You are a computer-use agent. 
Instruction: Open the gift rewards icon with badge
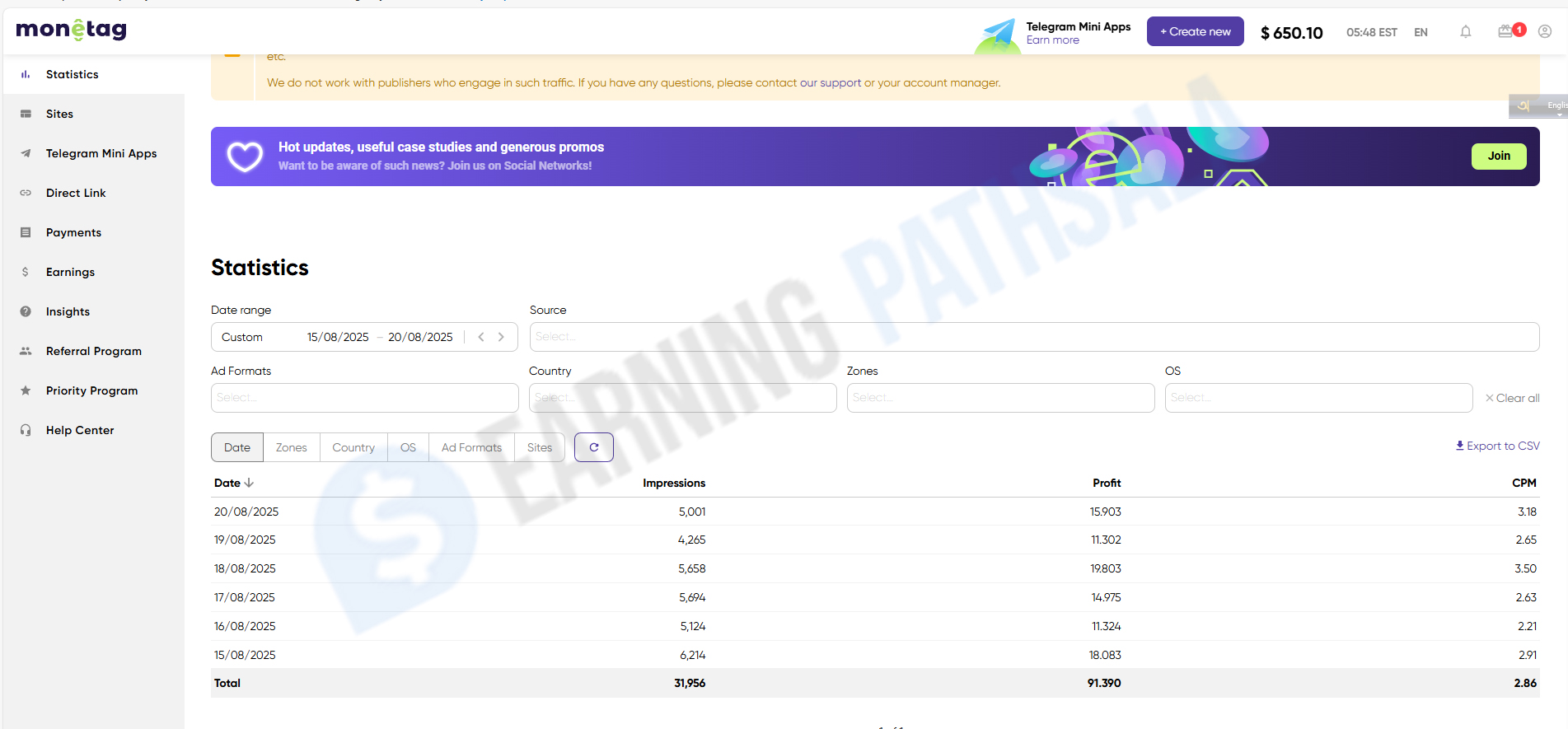(1507, 31)
